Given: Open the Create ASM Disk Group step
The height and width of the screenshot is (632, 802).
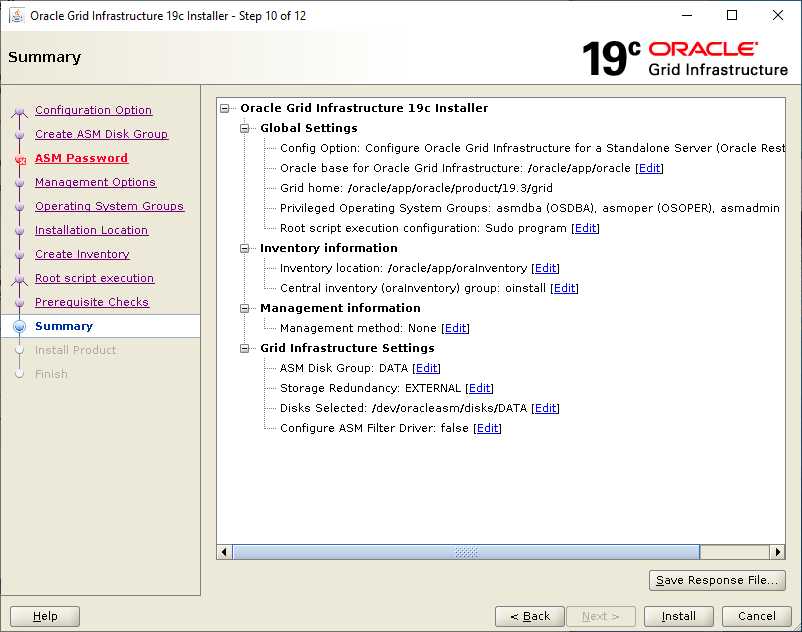Looking at the screenshot, I should [101, 134].
